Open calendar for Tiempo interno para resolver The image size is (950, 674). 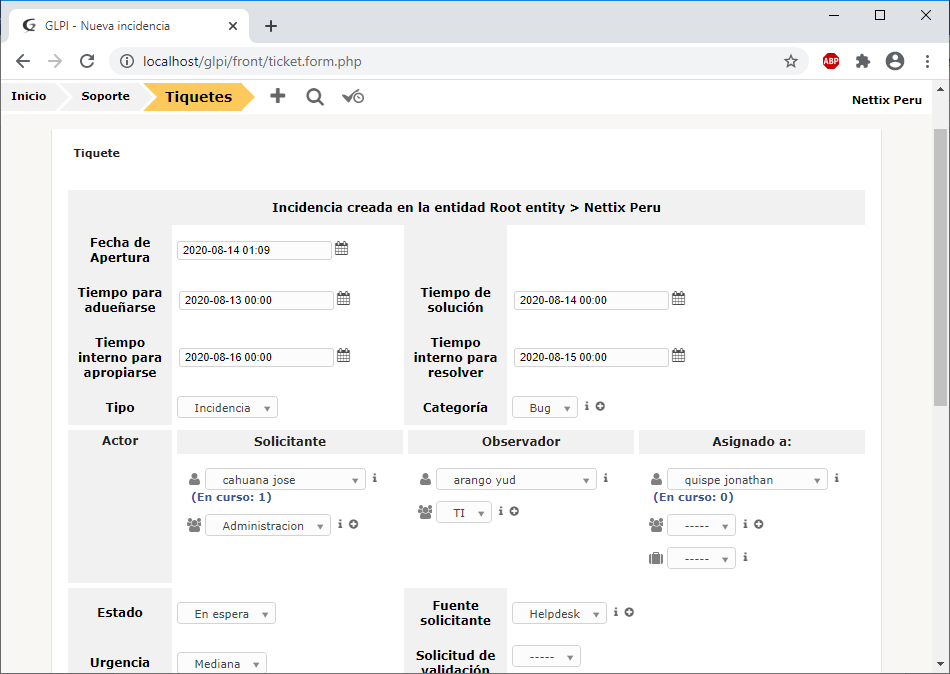pos(678,356)
